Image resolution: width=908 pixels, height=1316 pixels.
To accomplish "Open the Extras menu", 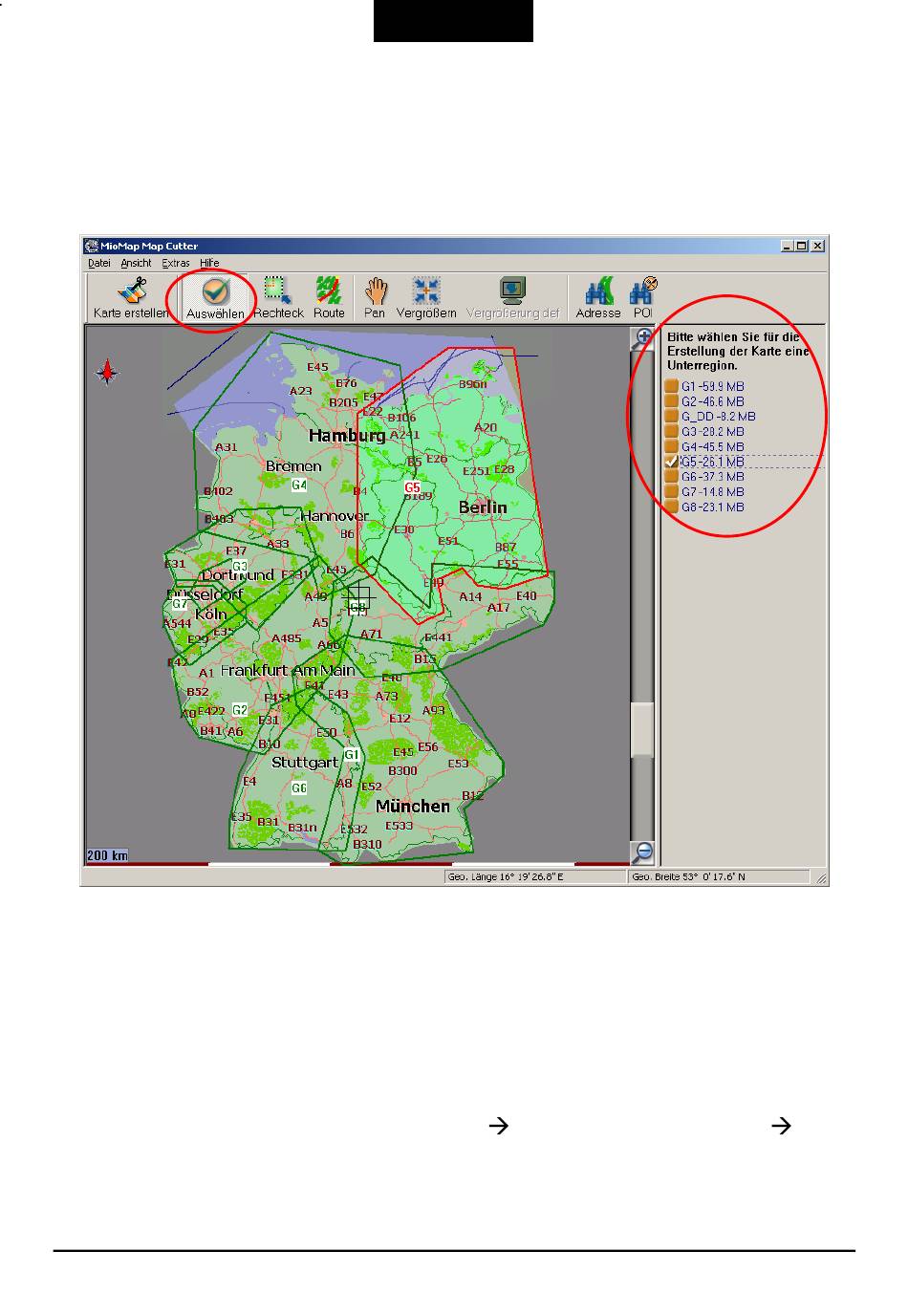I will click(175, 263).
